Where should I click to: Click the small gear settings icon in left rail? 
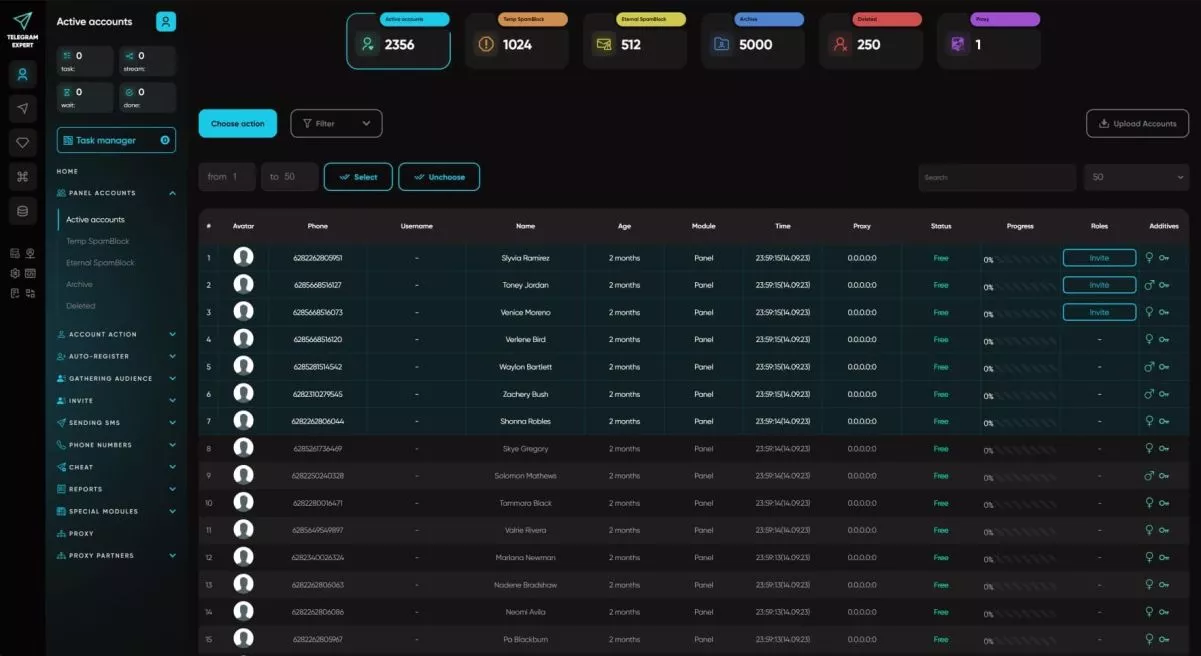[x=15, y=273]
